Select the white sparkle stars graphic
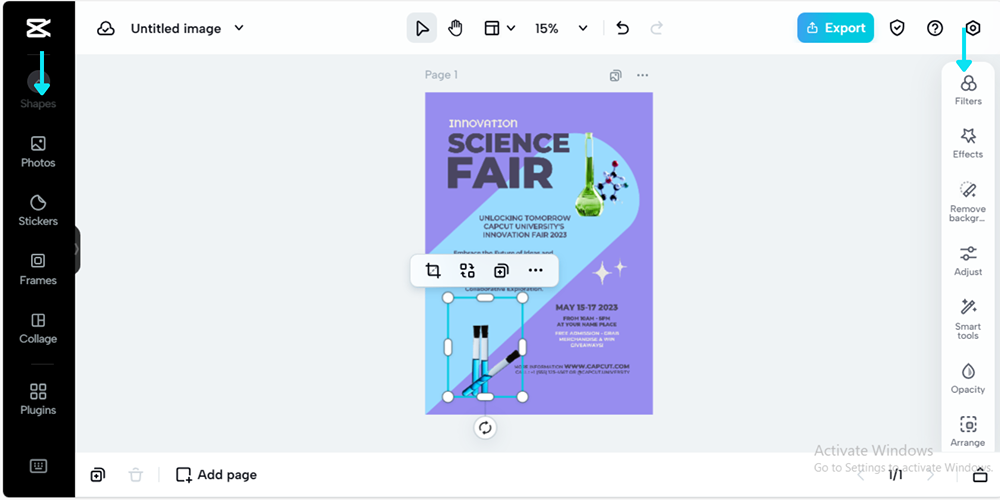 609,272
